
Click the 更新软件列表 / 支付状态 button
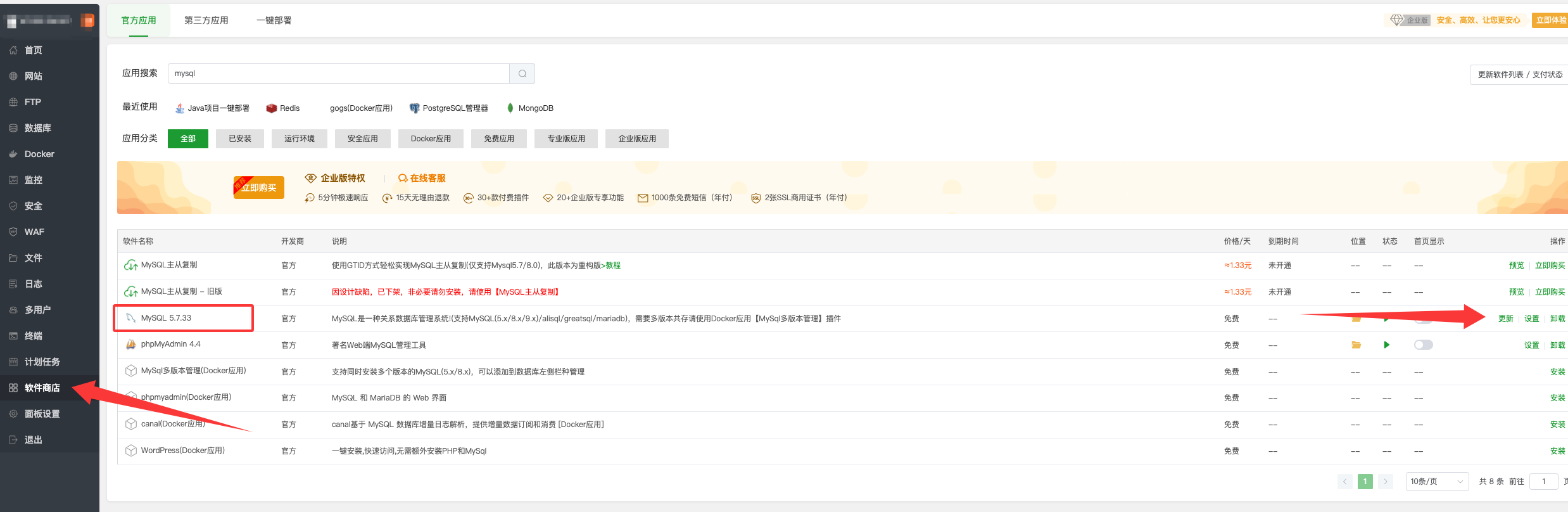(1519, 75)
